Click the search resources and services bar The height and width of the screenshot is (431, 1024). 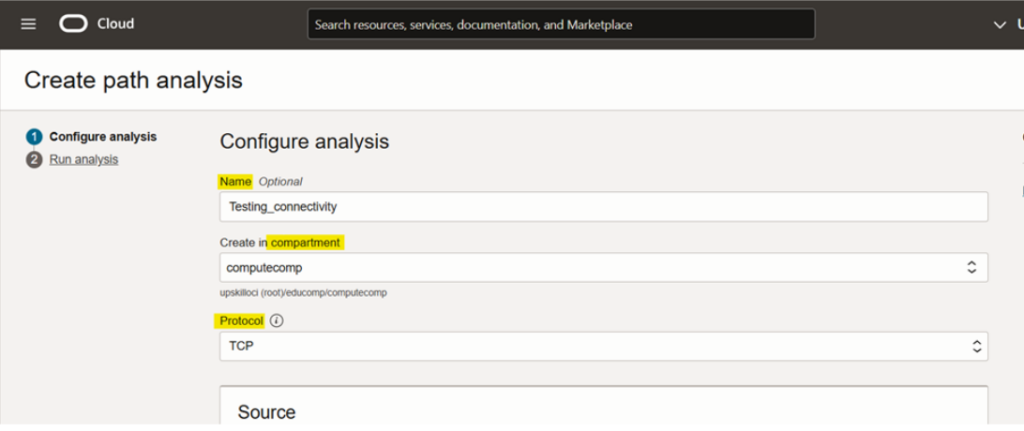click(x=560, y=24)
